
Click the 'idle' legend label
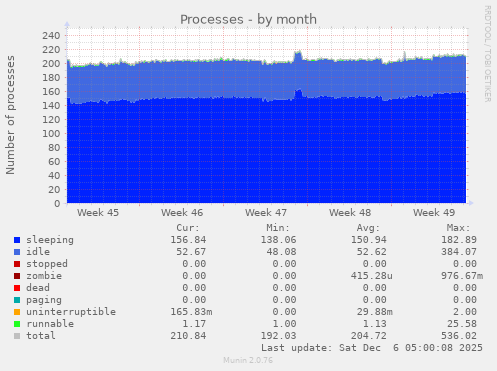coord(38,252)
